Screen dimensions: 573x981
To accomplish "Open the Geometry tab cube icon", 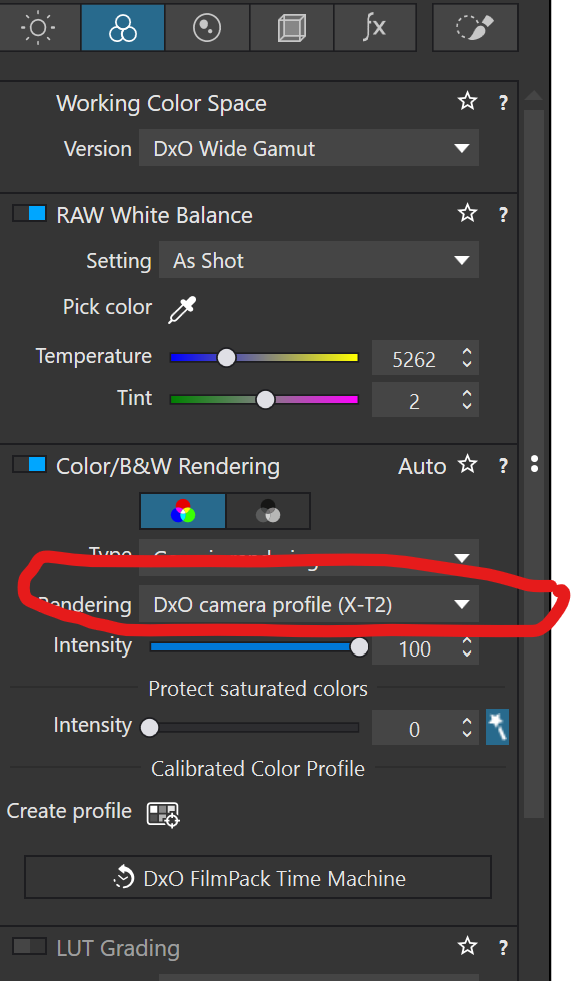I will [292, 28].
